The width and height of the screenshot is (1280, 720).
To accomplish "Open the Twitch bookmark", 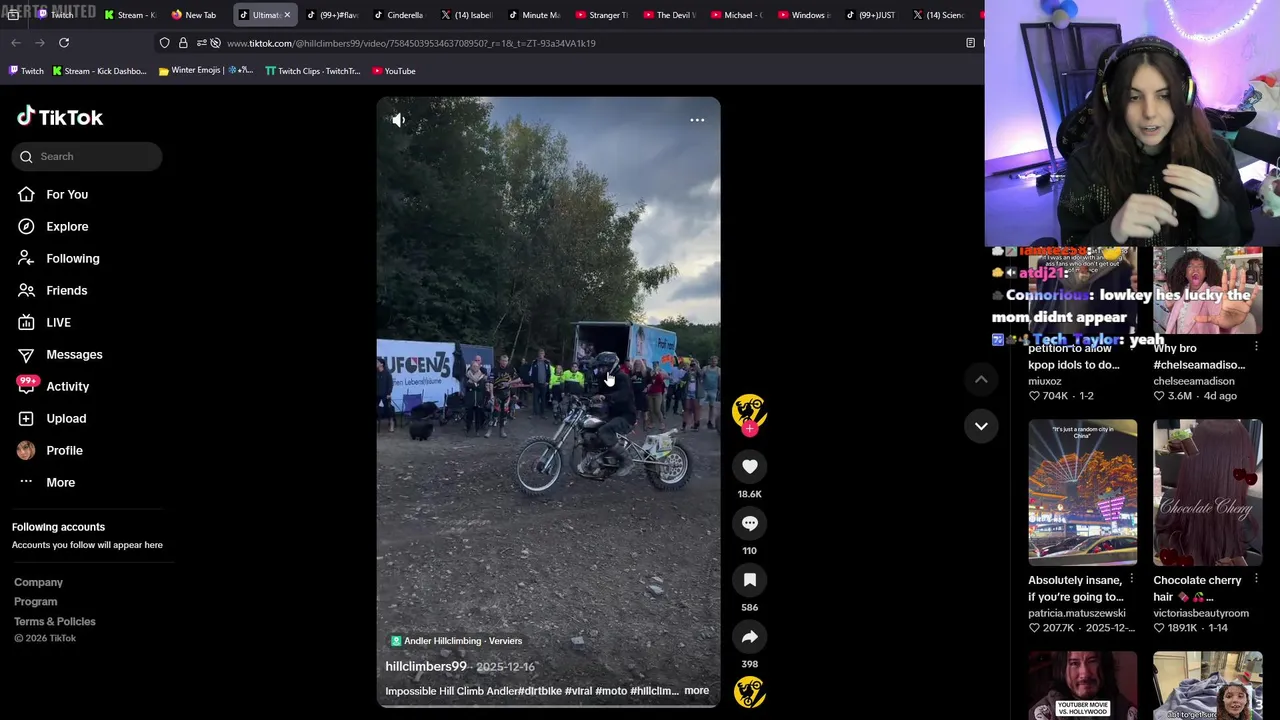I will click(26, 71).
